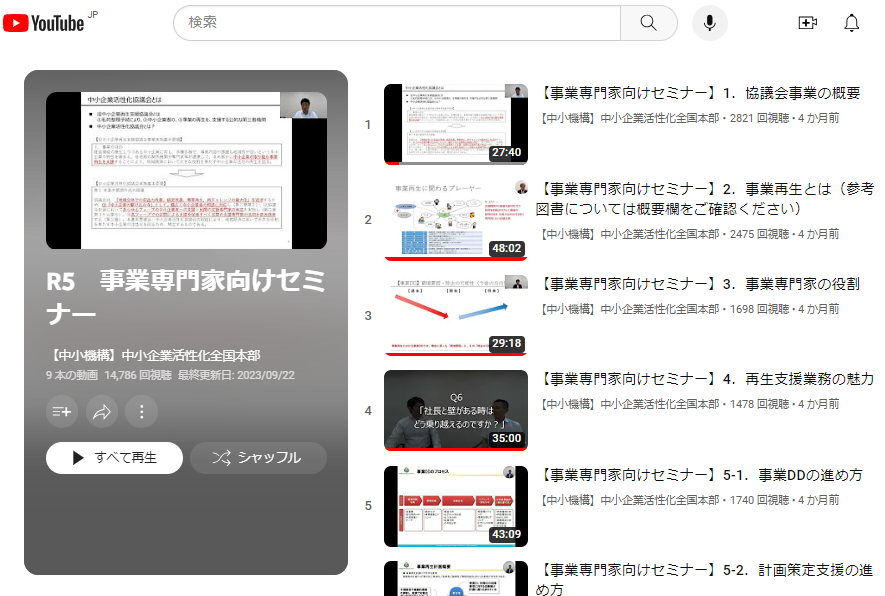
Task: Open the playlist cover thumbnail
Action: coord(186,170)
